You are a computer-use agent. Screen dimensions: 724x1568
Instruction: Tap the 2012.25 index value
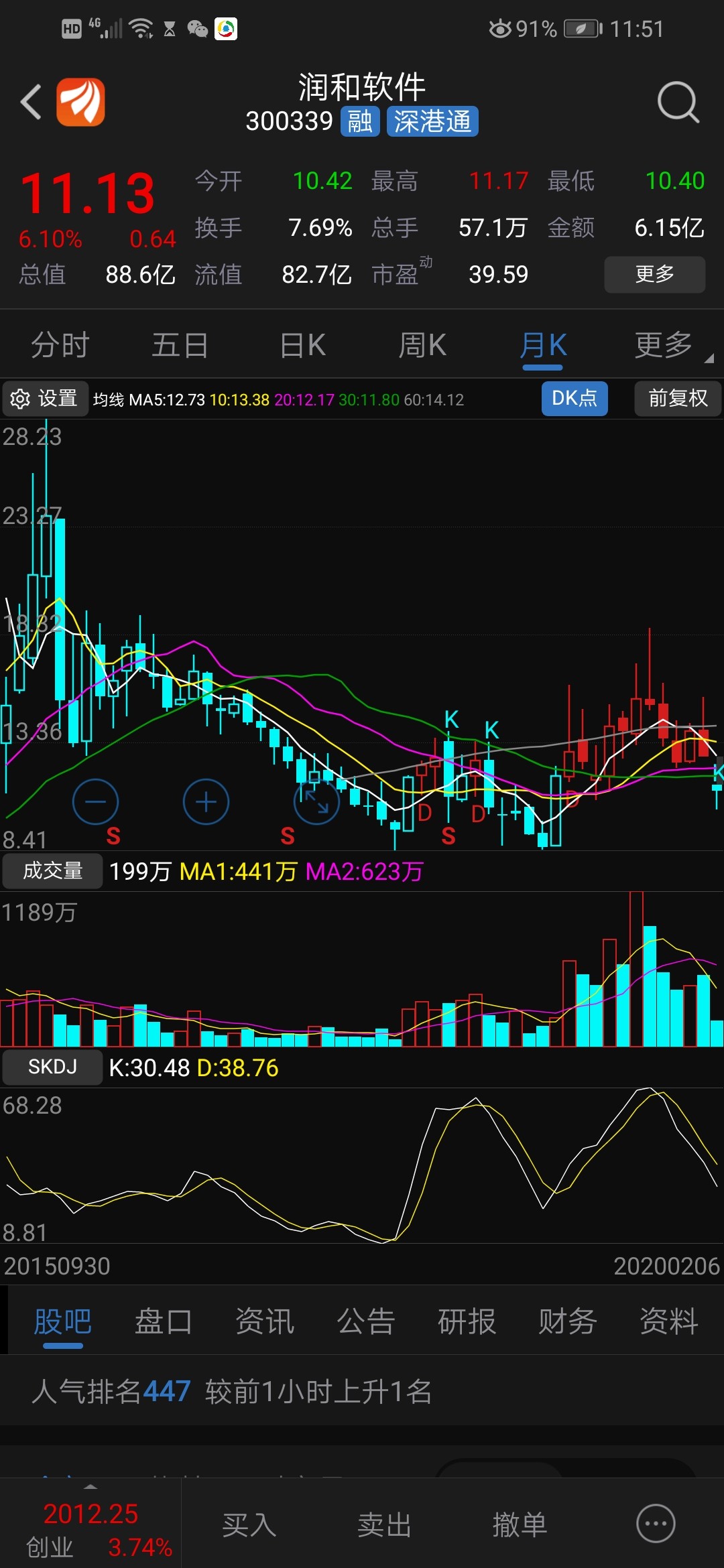pyautogui.click(x=90, y=1514)
